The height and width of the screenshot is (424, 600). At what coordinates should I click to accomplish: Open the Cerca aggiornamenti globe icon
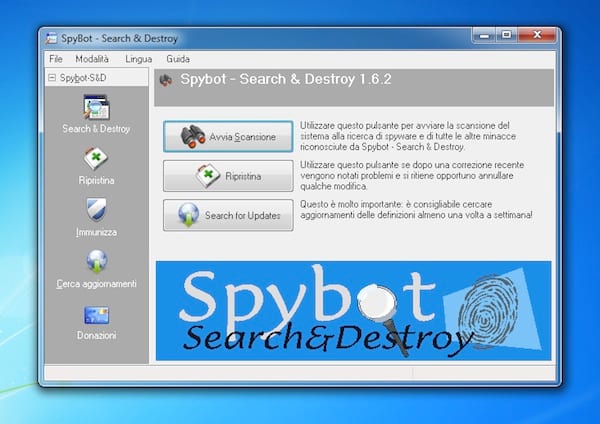click(96, 261)
